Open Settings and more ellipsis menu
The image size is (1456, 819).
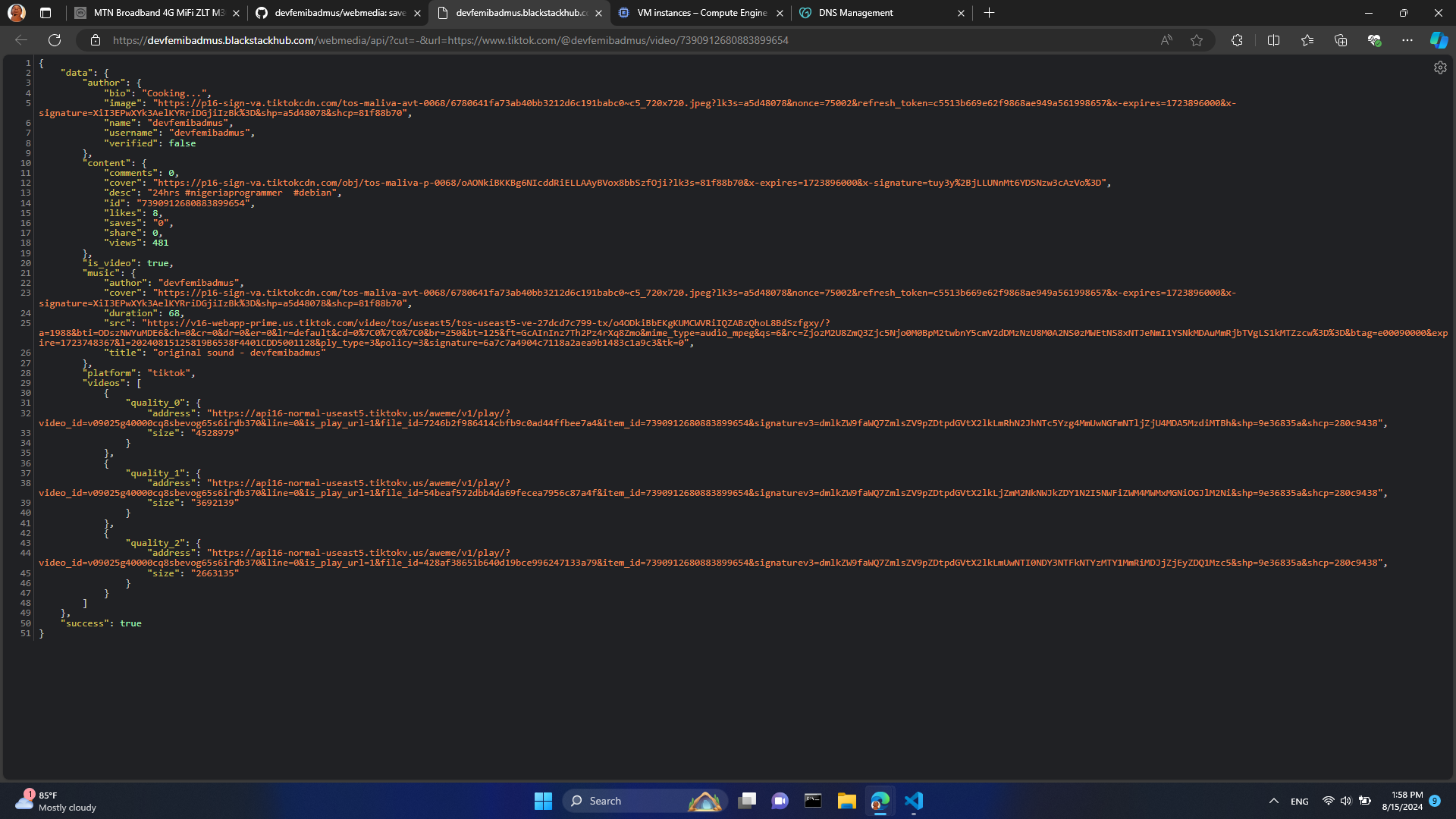tap(1407, 40)
